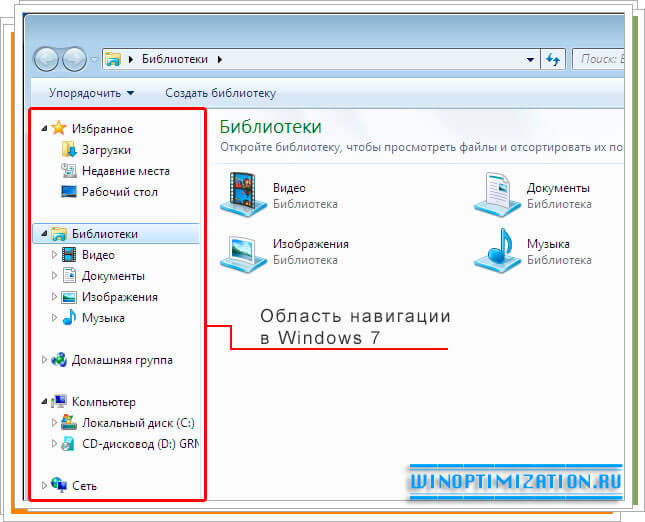645x522 pixels.
Task: Expand the Видео tree node
Action: coord(54,255)
